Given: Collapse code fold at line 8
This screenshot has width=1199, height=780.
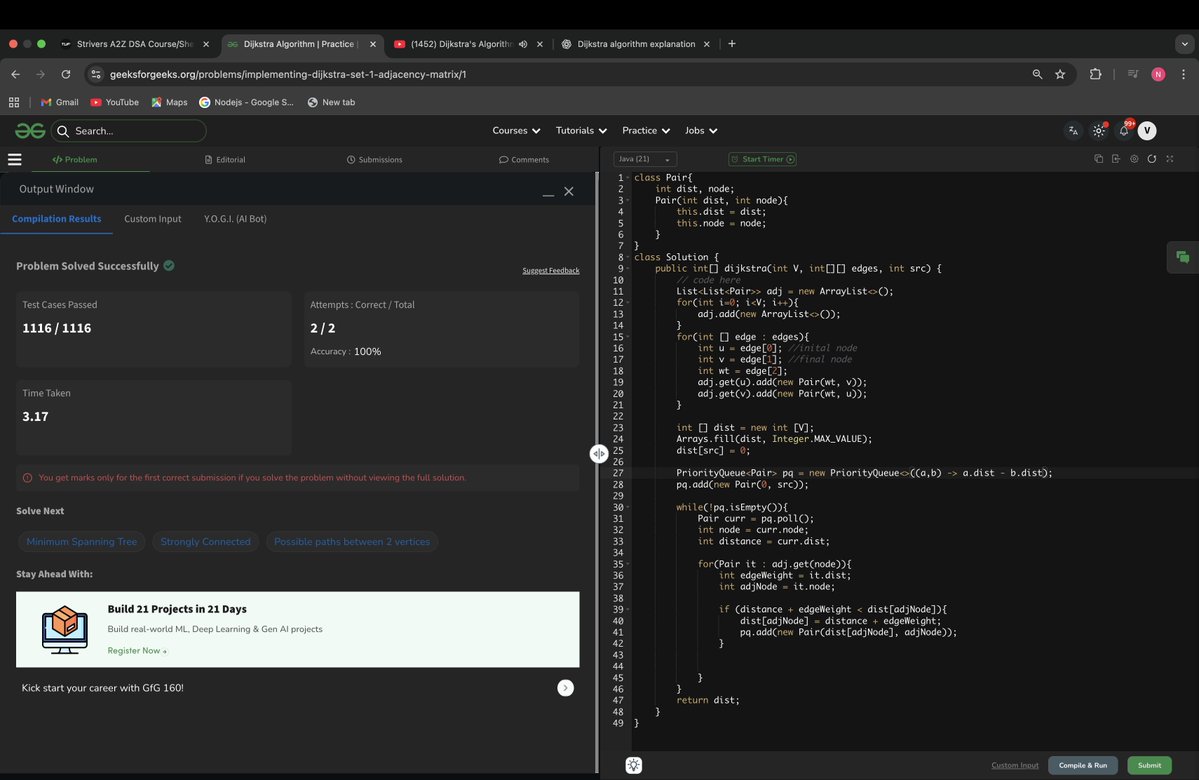Looking at the screenshot, I should click(628, 258).
